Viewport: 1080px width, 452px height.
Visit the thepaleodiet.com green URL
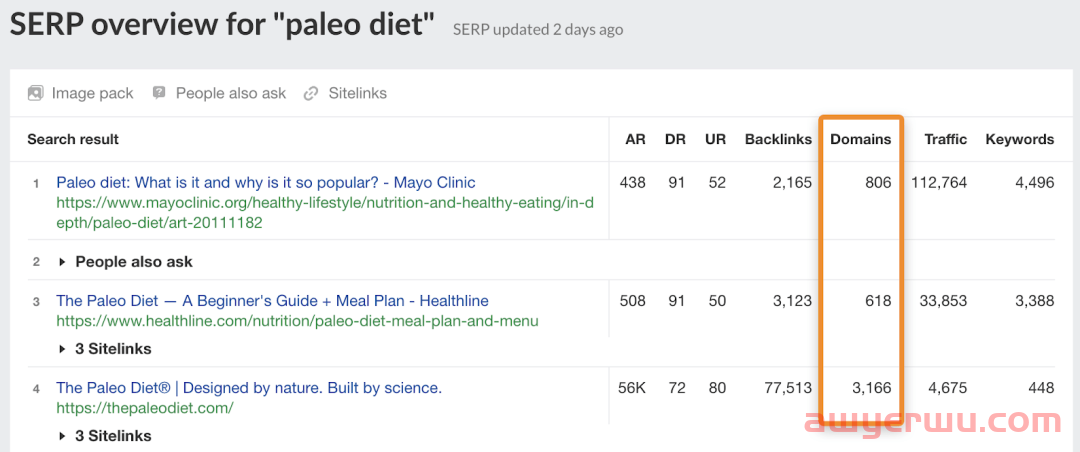pos(145,408)
